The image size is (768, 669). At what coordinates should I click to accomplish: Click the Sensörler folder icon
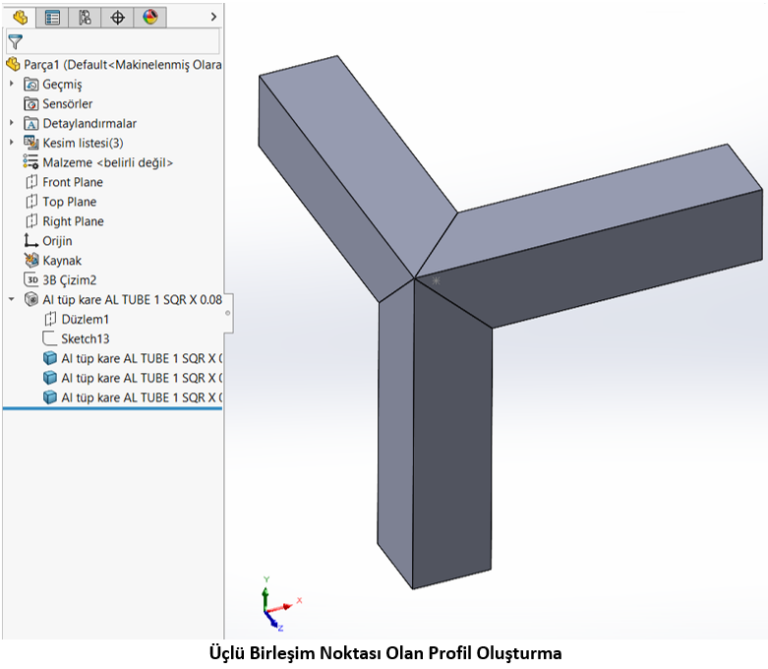pyautogui.click(x=31, y=104)
